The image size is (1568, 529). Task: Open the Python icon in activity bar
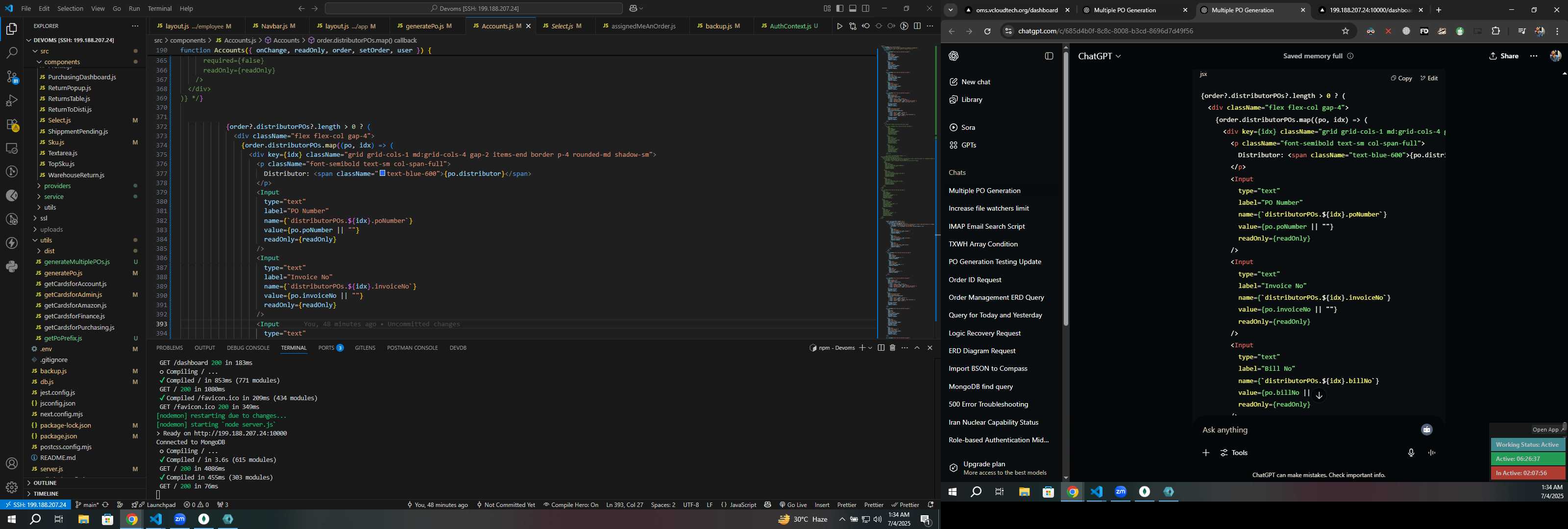[12, 266]
